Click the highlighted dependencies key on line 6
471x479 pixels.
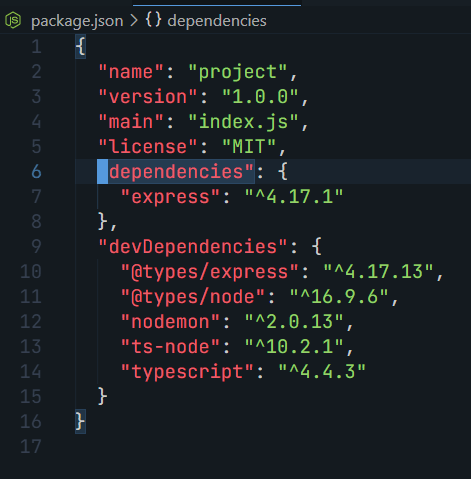coord(176,172)
